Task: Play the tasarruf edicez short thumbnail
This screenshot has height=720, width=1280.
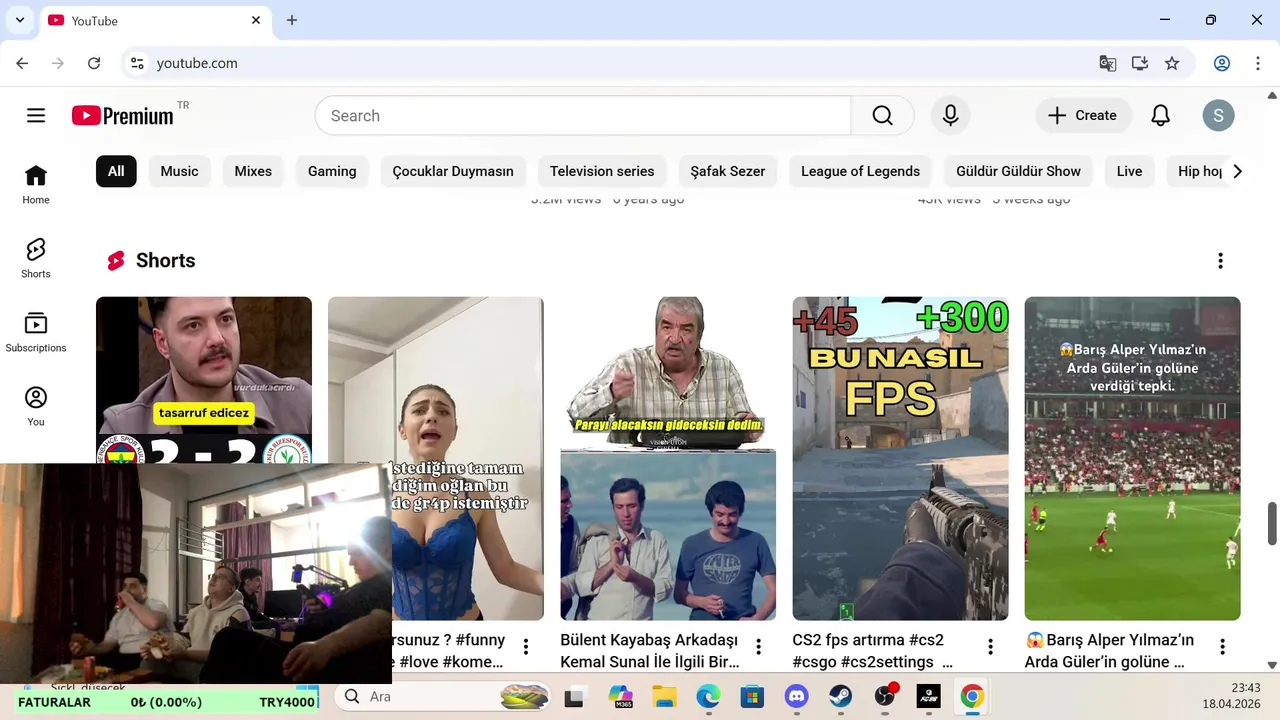Action: click(x=204, y=380)
